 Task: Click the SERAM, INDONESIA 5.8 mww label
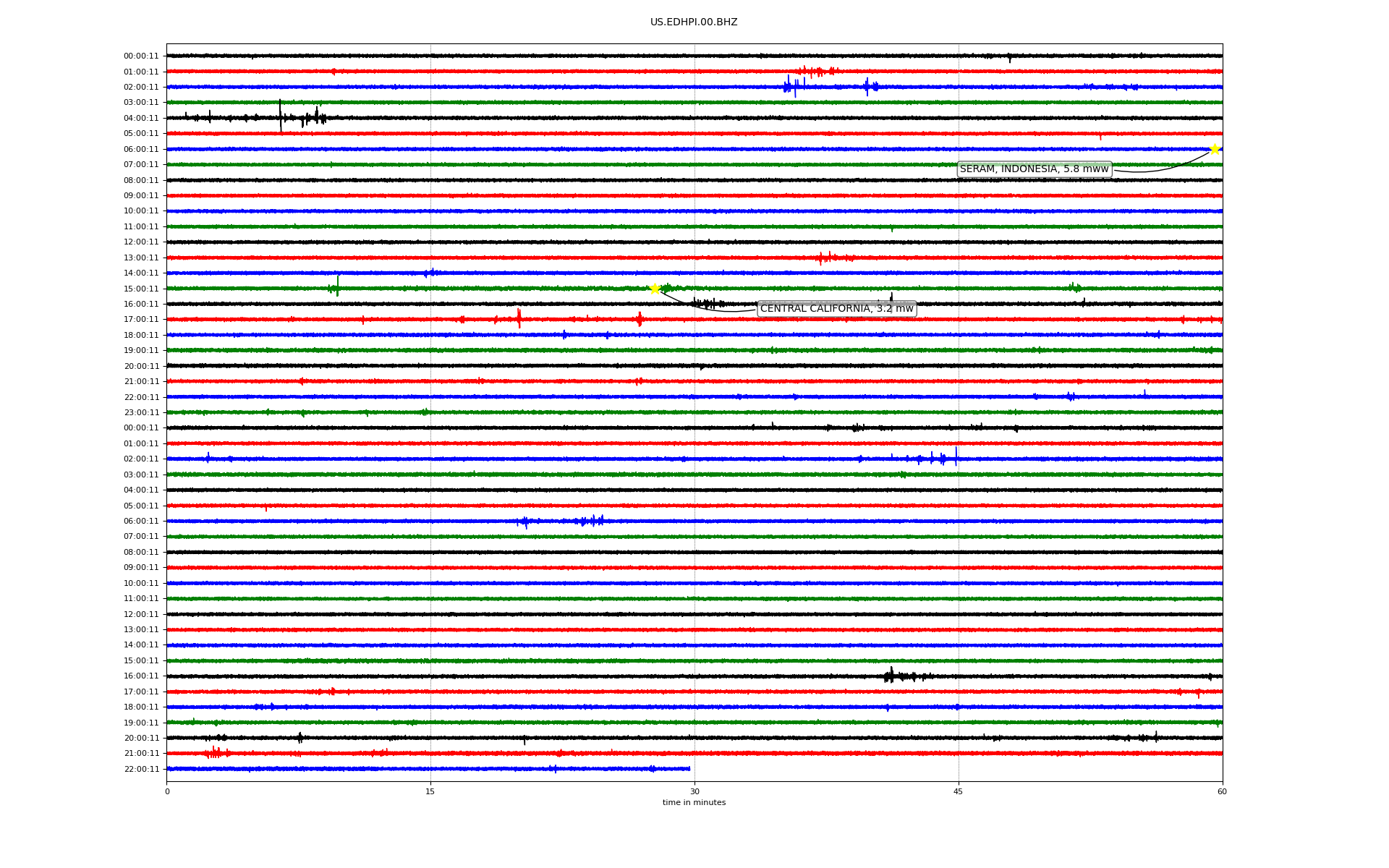point(1034,169)
